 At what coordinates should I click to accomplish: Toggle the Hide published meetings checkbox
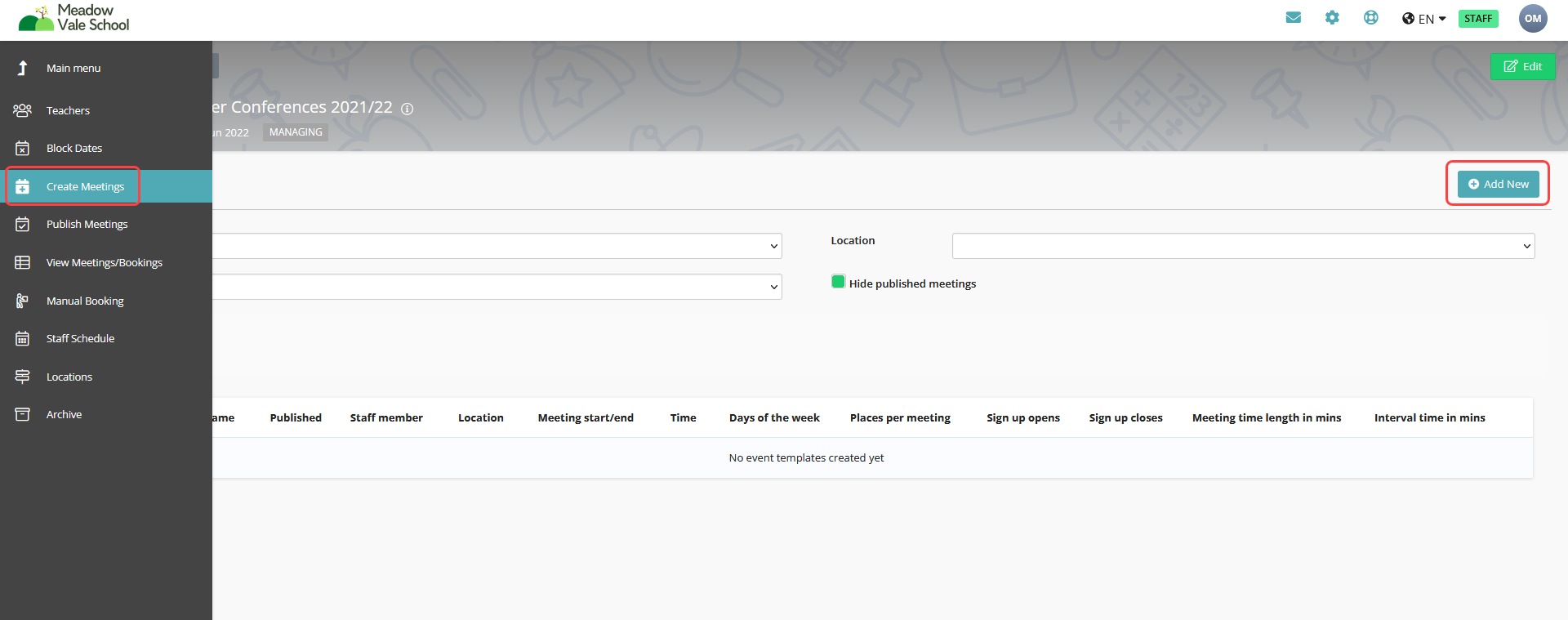click(x=838, y=282)
